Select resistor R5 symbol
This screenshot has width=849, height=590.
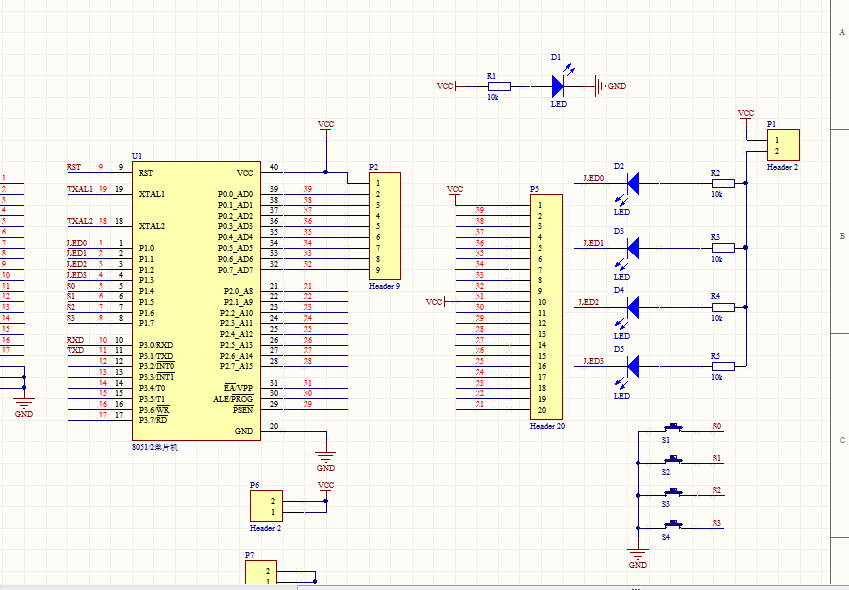723,366
